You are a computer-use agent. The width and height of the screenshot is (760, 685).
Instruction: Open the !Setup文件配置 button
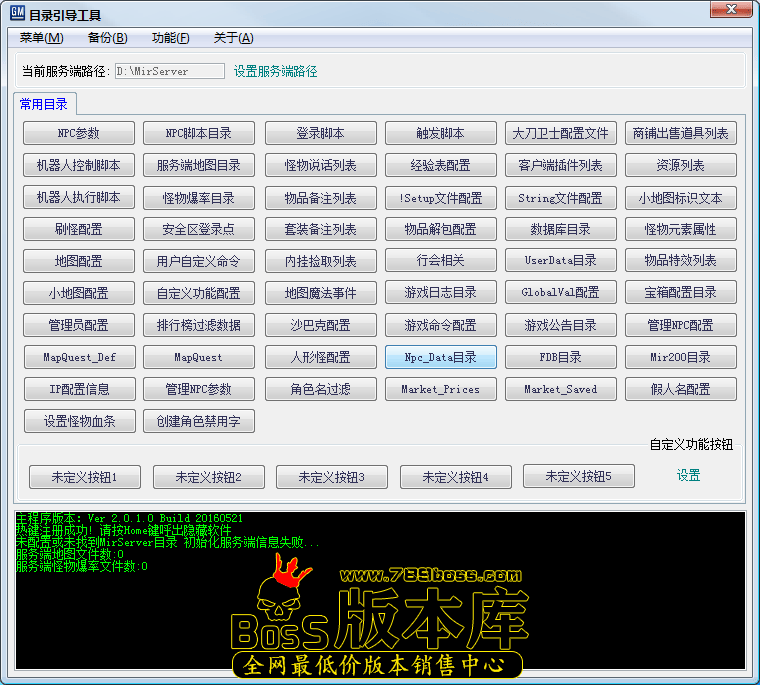point(440,197)
